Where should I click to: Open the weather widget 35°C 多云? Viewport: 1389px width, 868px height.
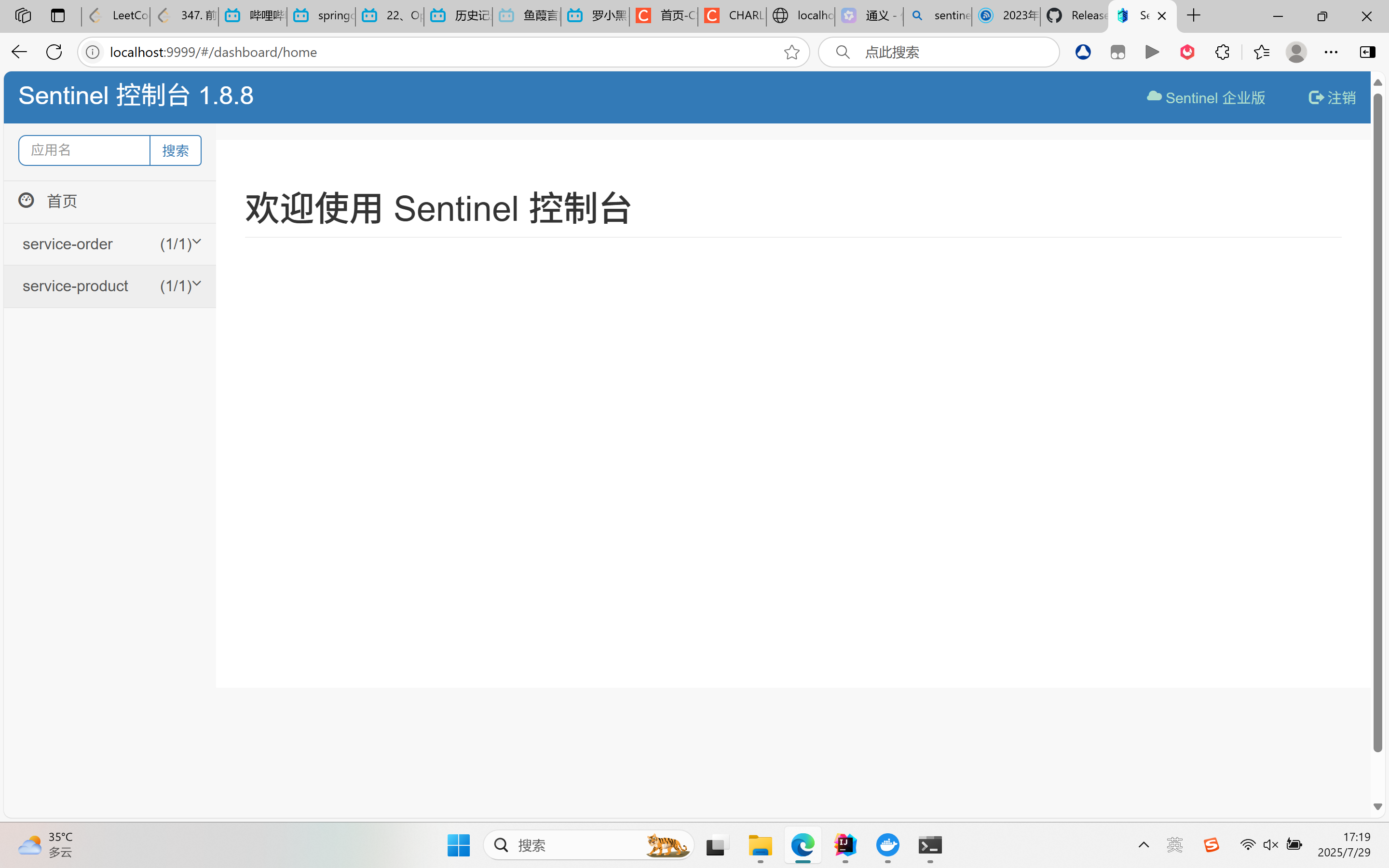click(45, 844)
